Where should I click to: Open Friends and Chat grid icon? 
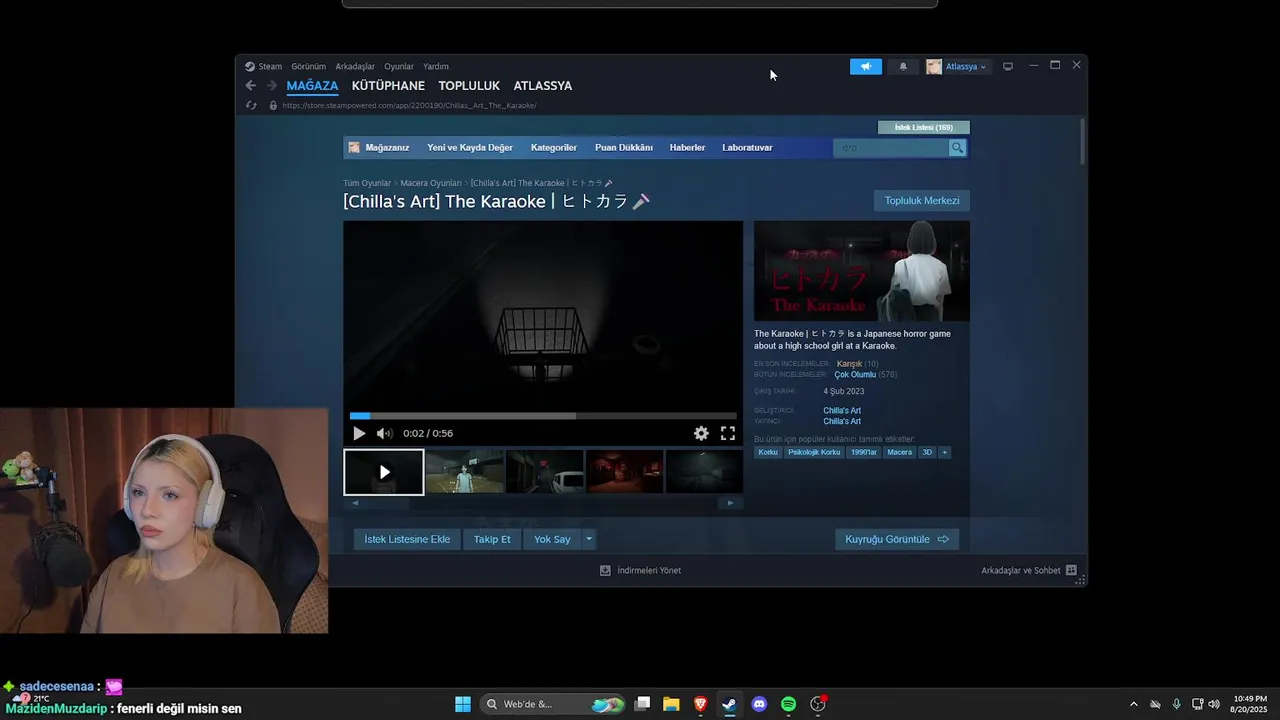[x=1071, y=570]
